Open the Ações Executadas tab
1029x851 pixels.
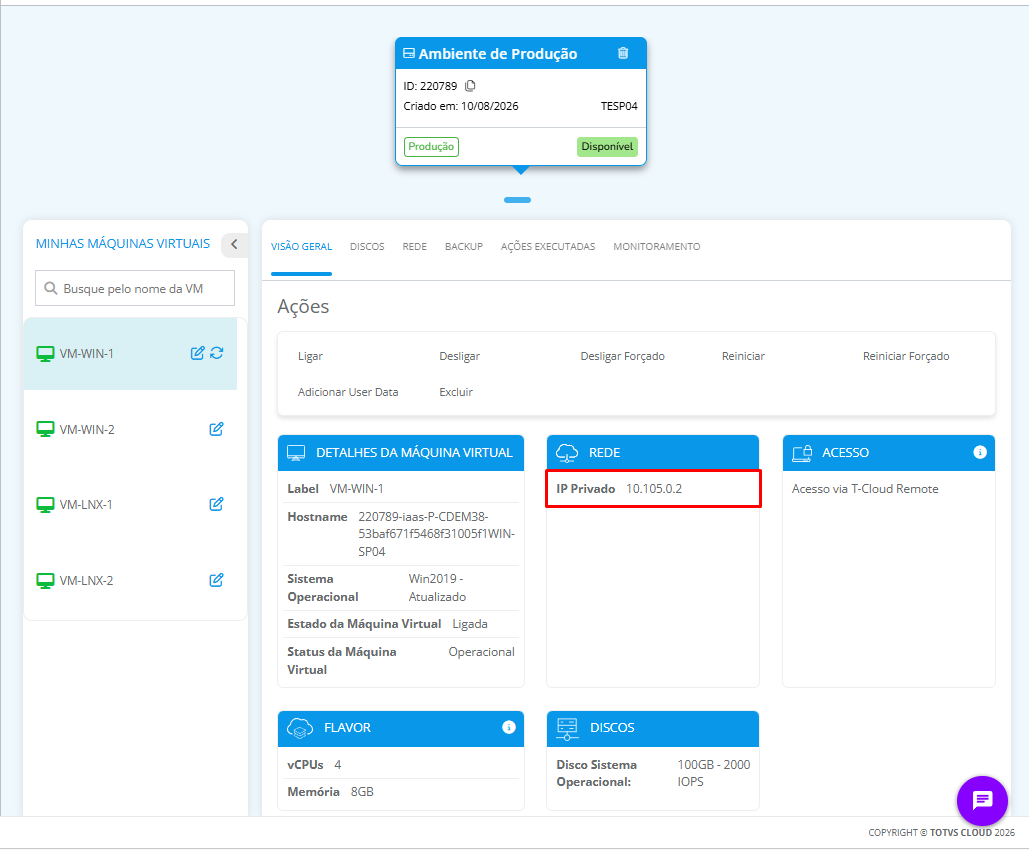point(548,247)
